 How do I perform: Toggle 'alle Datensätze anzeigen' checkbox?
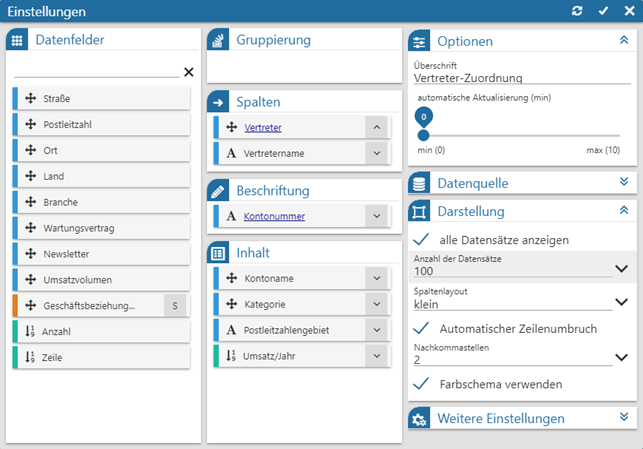[x=422, y=240]
